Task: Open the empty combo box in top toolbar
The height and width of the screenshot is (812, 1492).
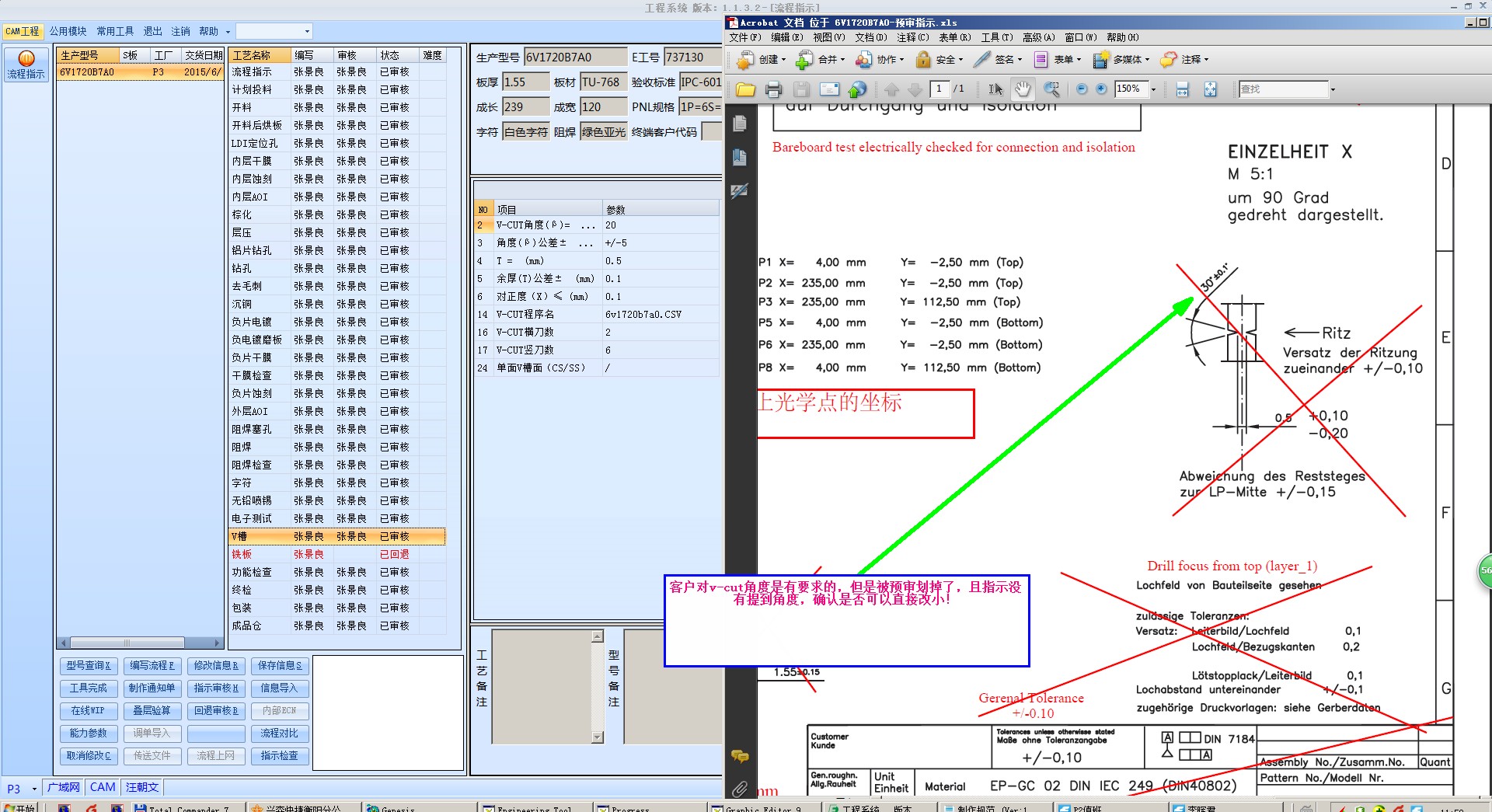Action: pyautogui.click(x=274, y=31)
